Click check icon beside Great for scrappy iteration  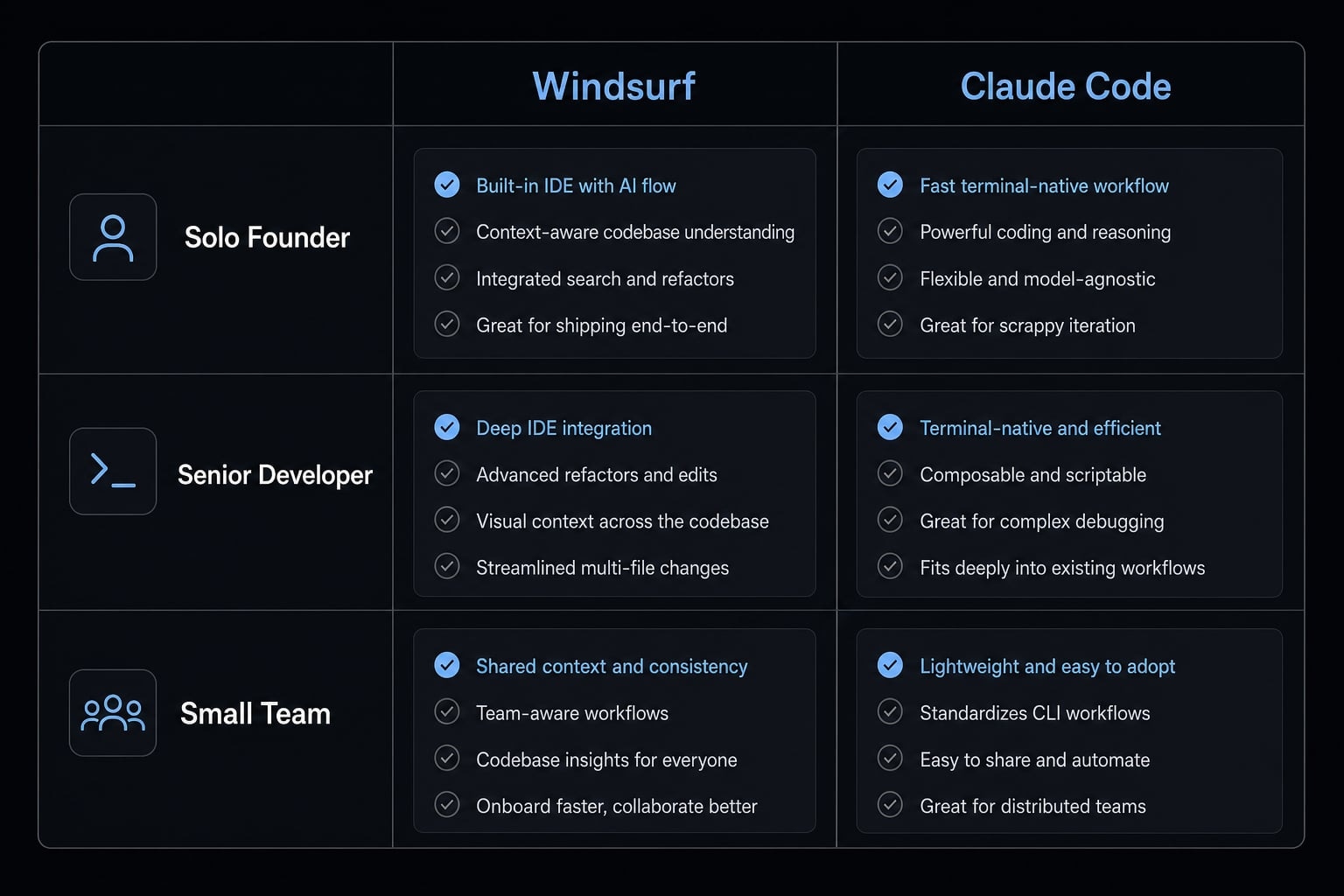(x=890, y=324)
